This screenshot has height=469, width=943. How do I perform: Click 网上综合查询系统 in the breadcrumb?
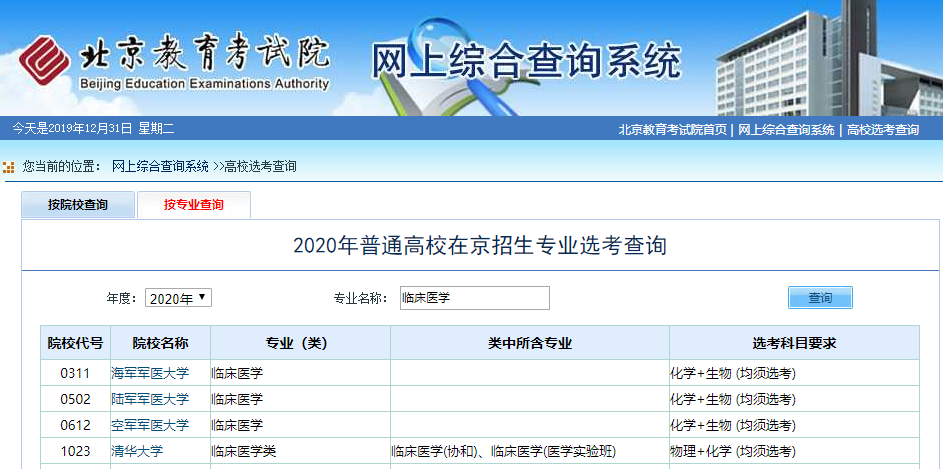coord(161,167)
